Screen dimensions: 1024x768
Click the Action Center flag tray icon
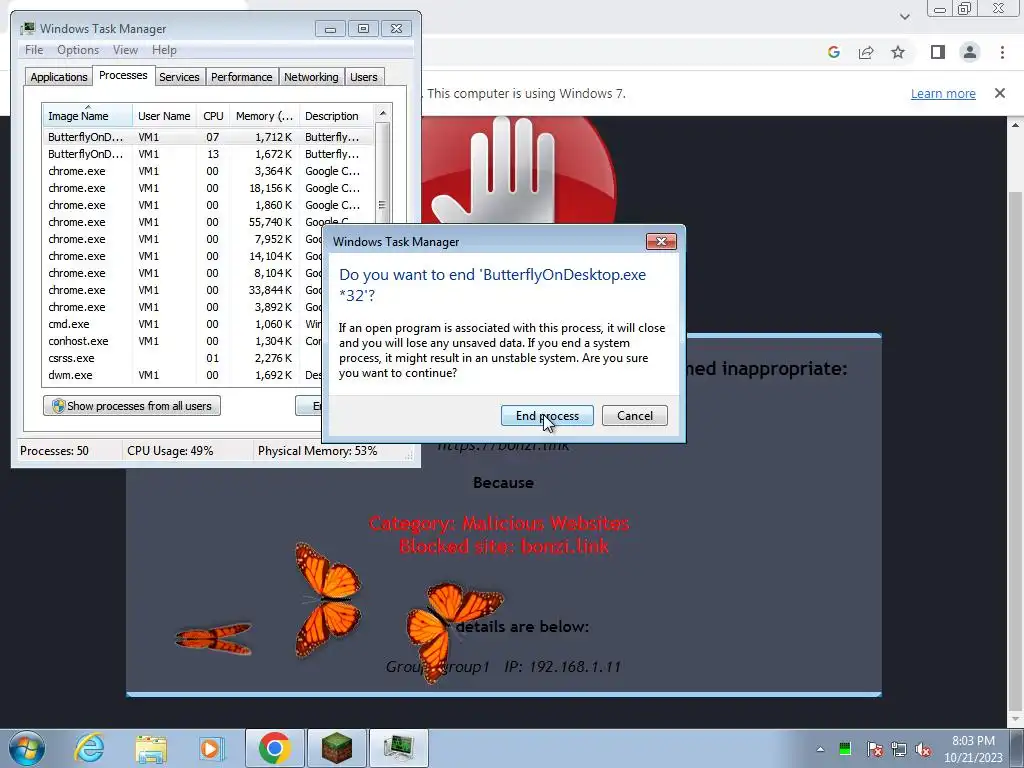(x=874, y=749)
